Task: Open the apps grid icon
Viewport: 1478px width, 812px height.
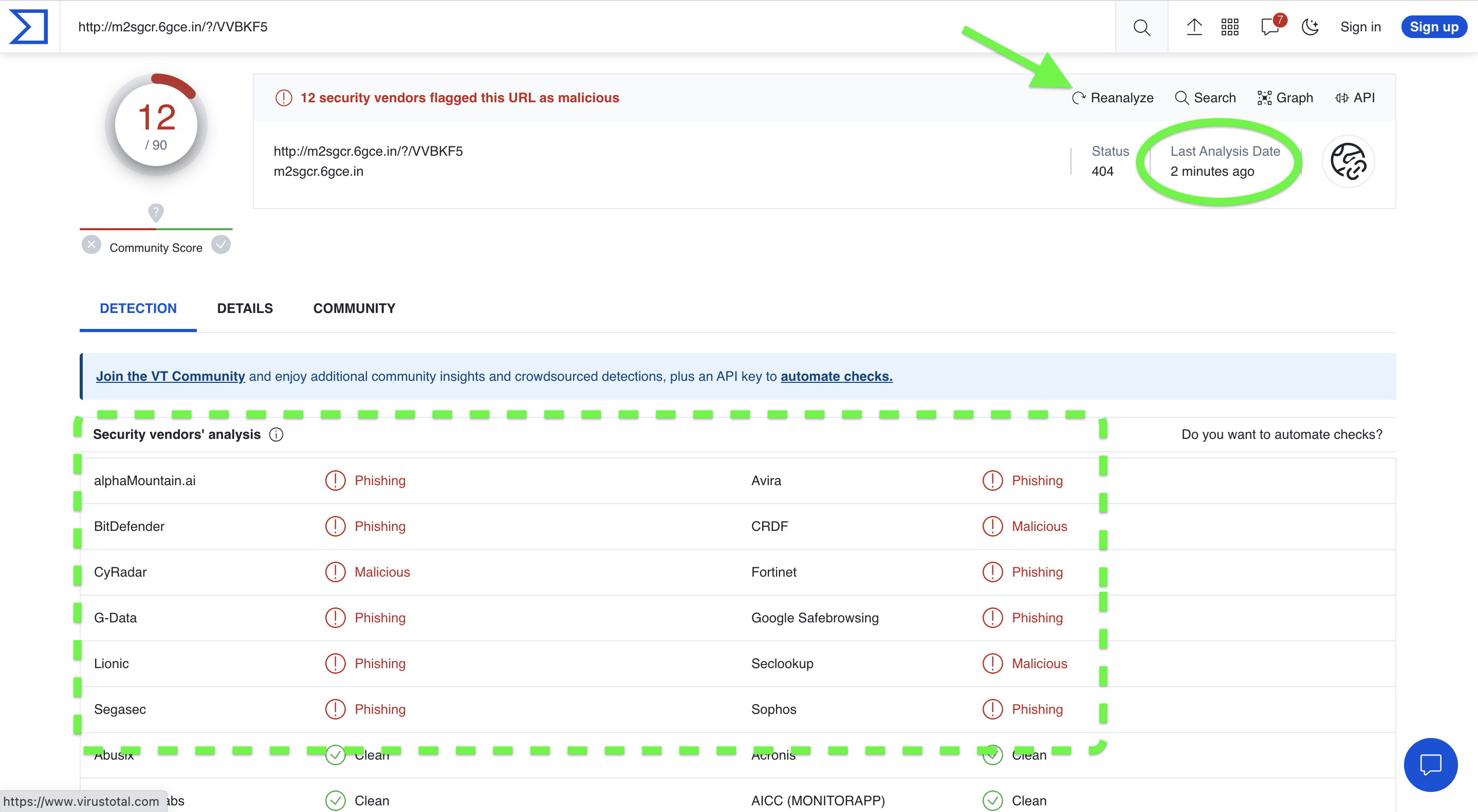Action: point(1230,26)
